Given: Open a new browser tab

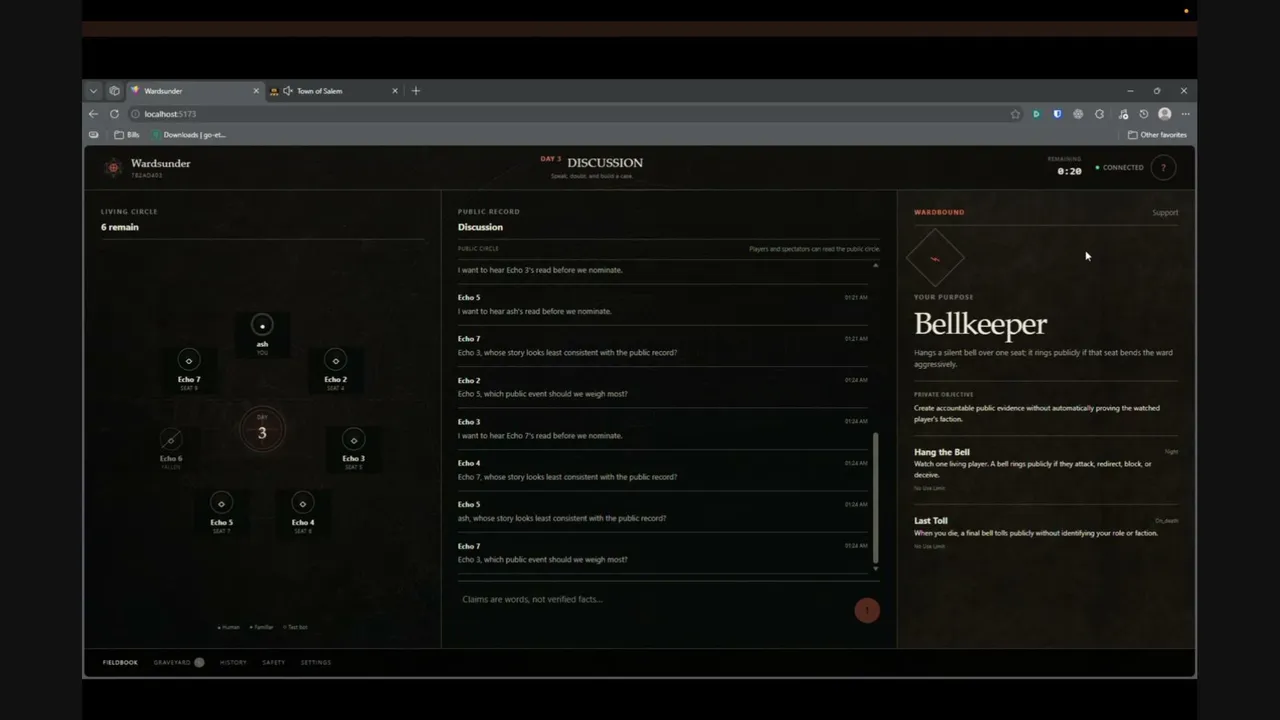Looking at the screenshot, I should click(x=416, y=91).
